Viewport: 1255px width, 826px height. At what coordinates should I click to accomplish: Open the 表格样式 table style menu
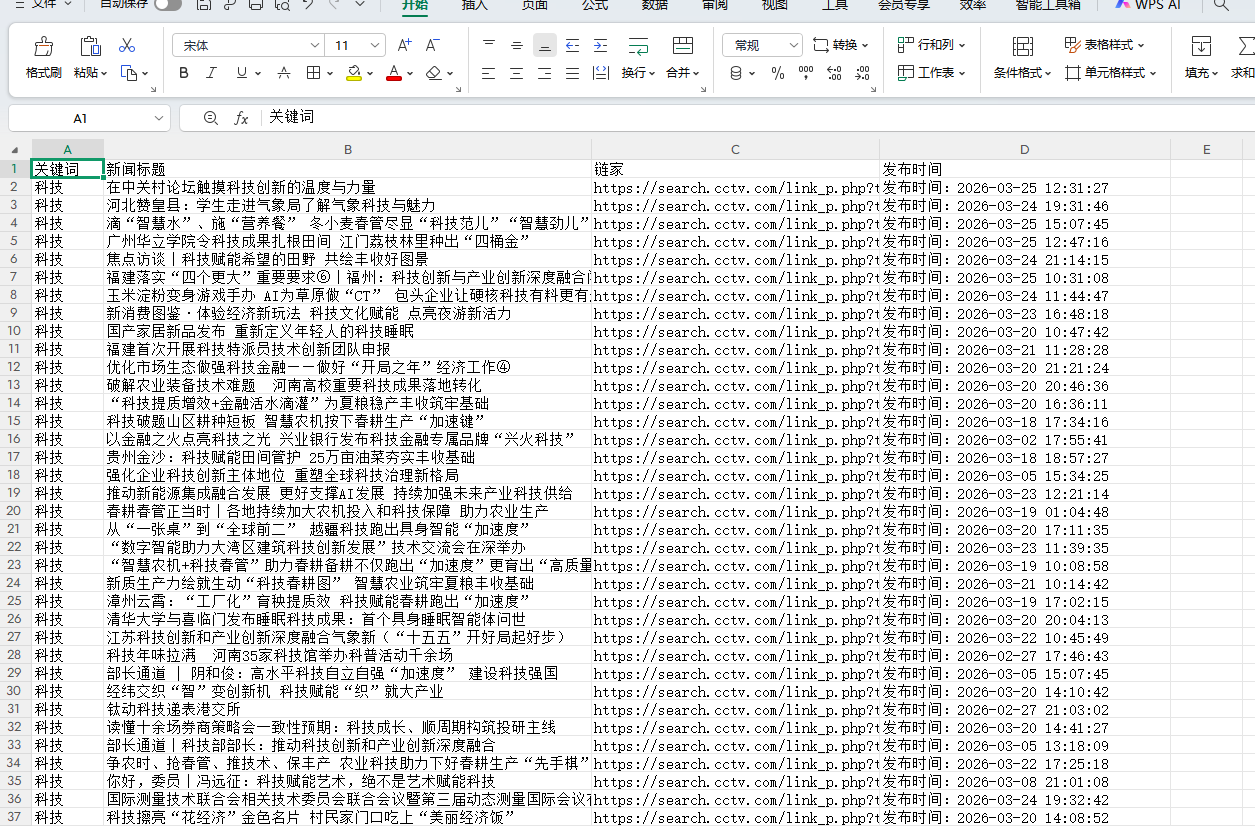1104,45
